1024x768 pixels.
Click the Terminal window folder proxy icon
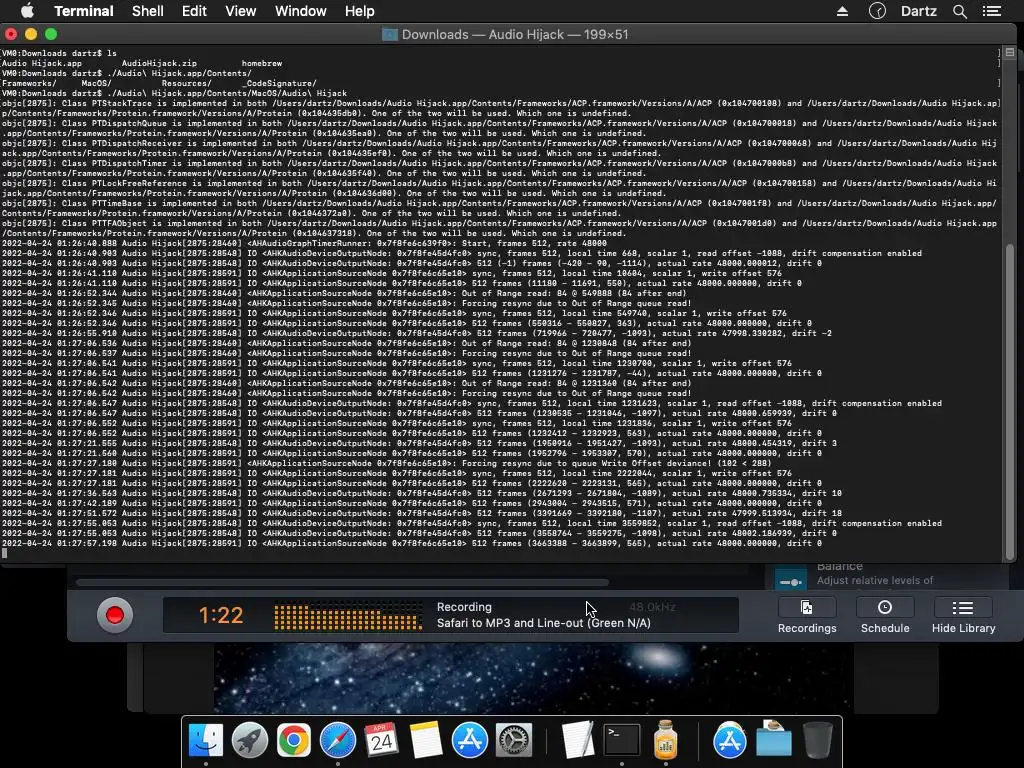click(x=390, y=35)
